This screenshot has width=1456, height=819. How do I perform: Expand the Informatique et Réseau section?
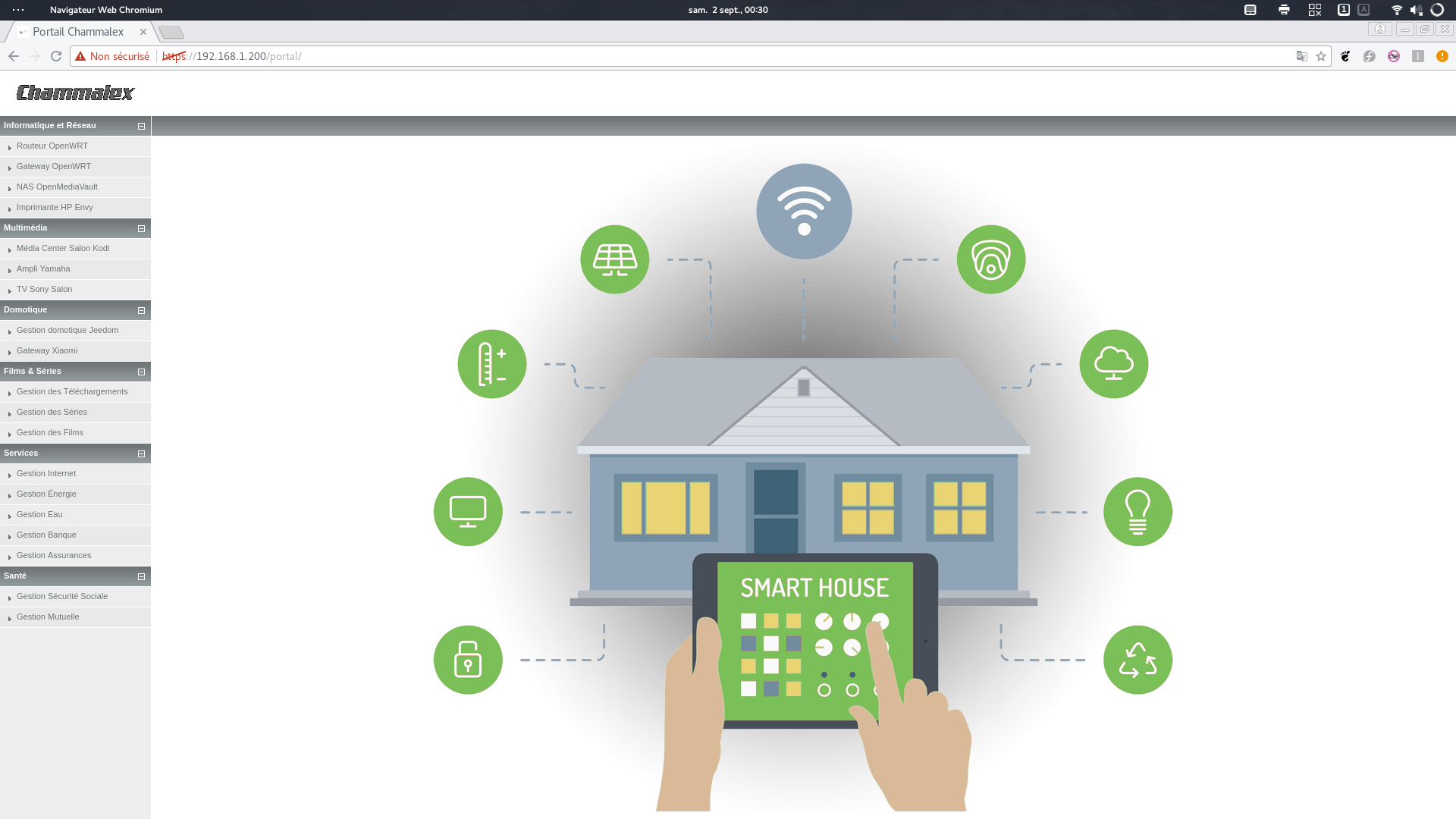pos(141,126)
